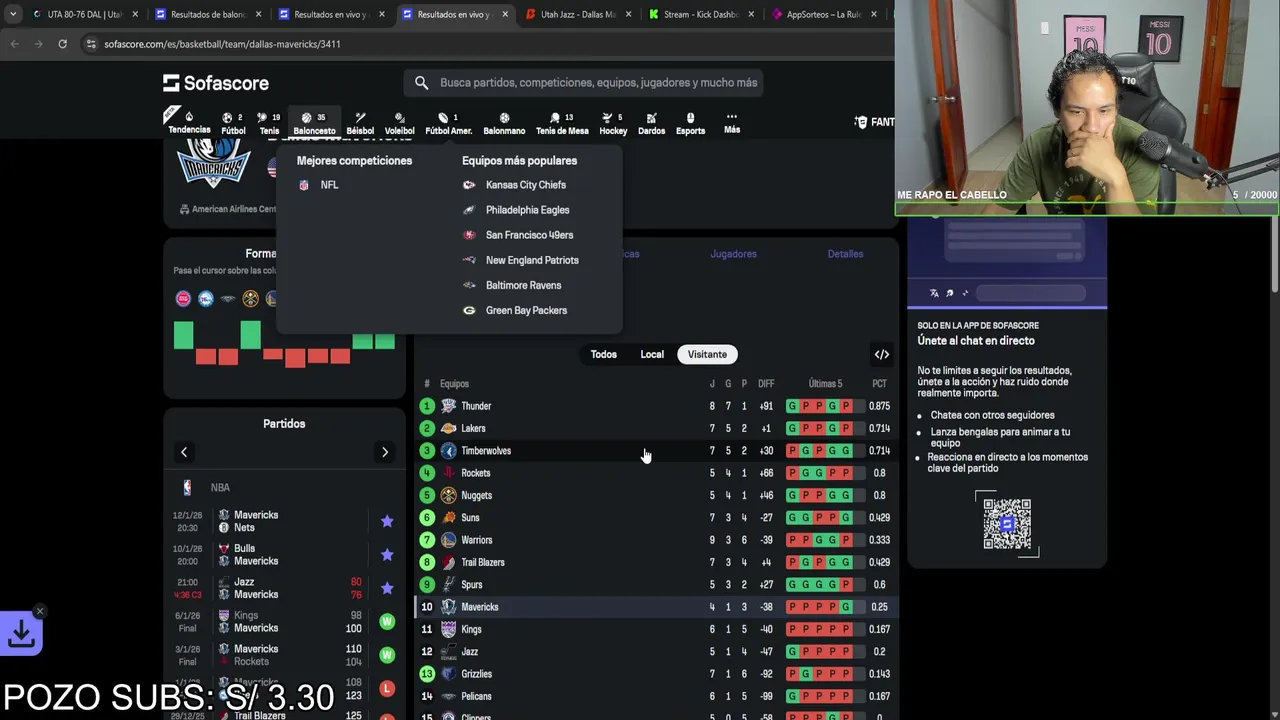Toggle favorite star for live Jazz vs Mavericks
This screenshot has width=1280, height=720.
pyautogui.click(x=387, y=588)
